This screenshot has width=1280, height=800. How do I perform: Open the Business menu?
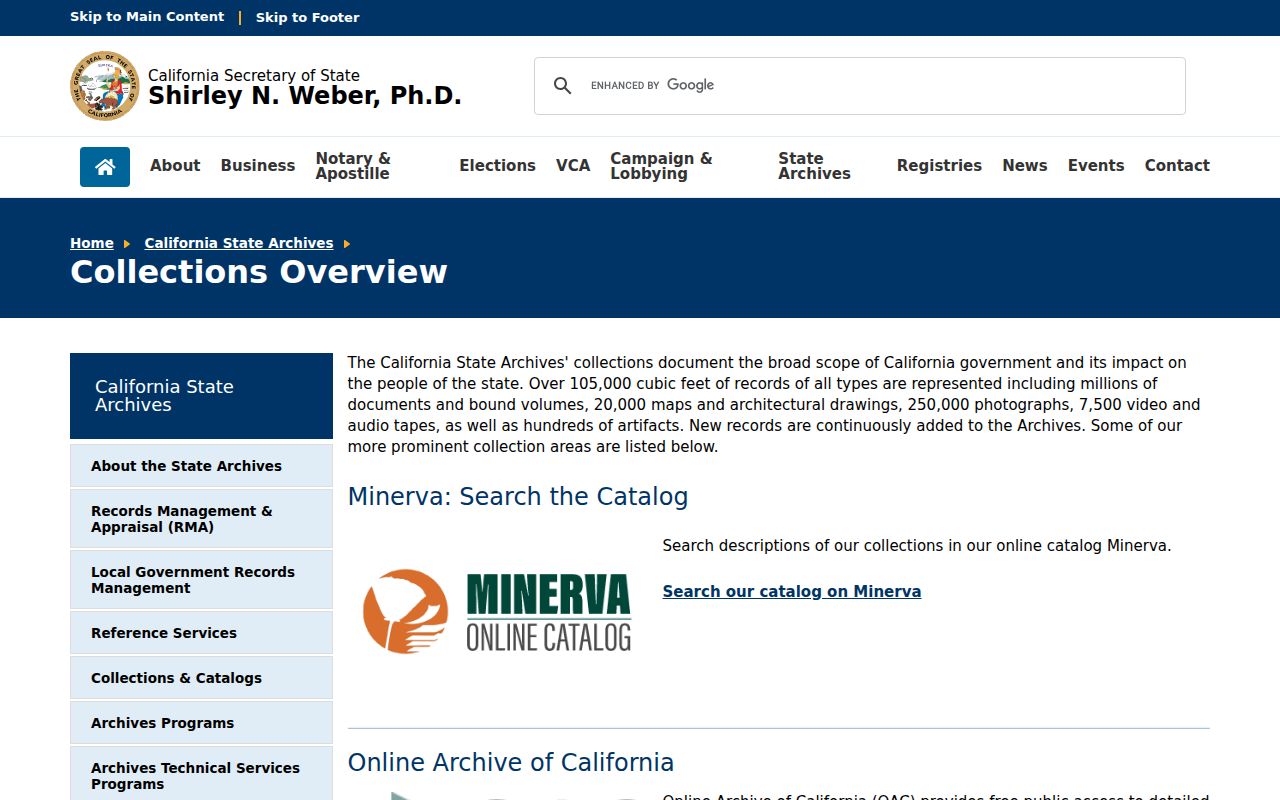[x=258, y=166]
